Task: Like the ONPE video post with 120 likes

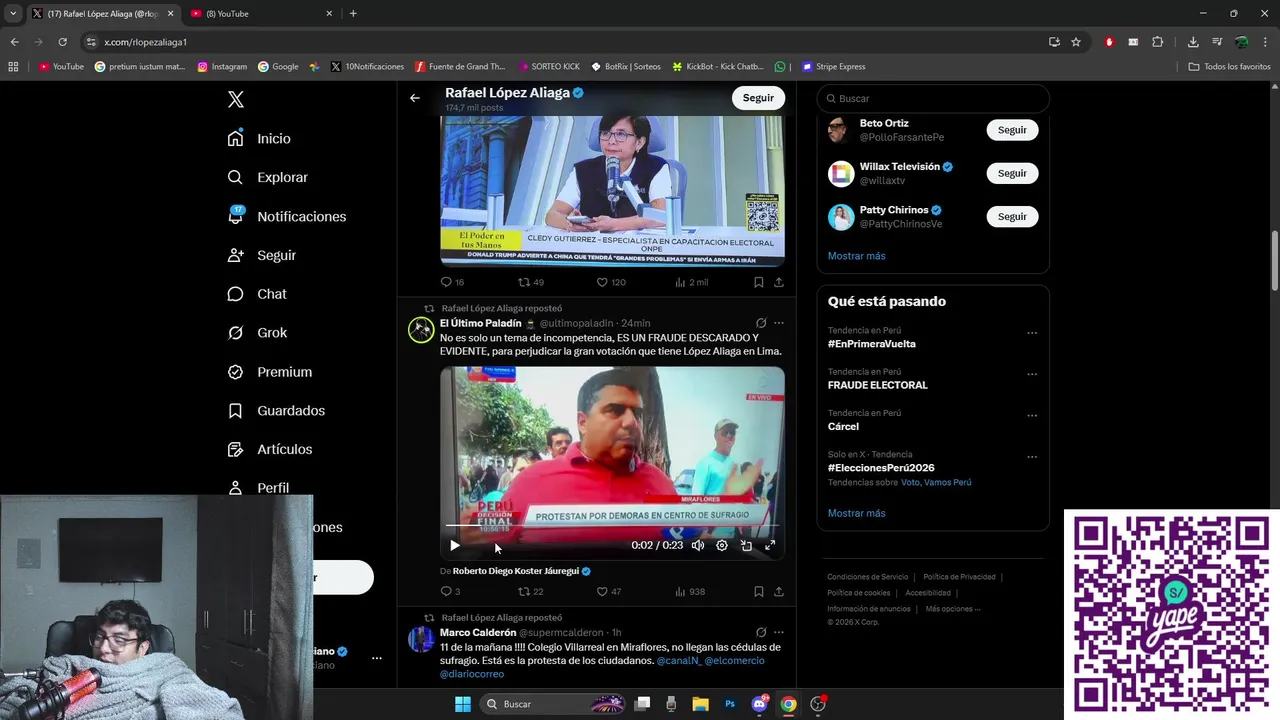Action: click(611, 282)
